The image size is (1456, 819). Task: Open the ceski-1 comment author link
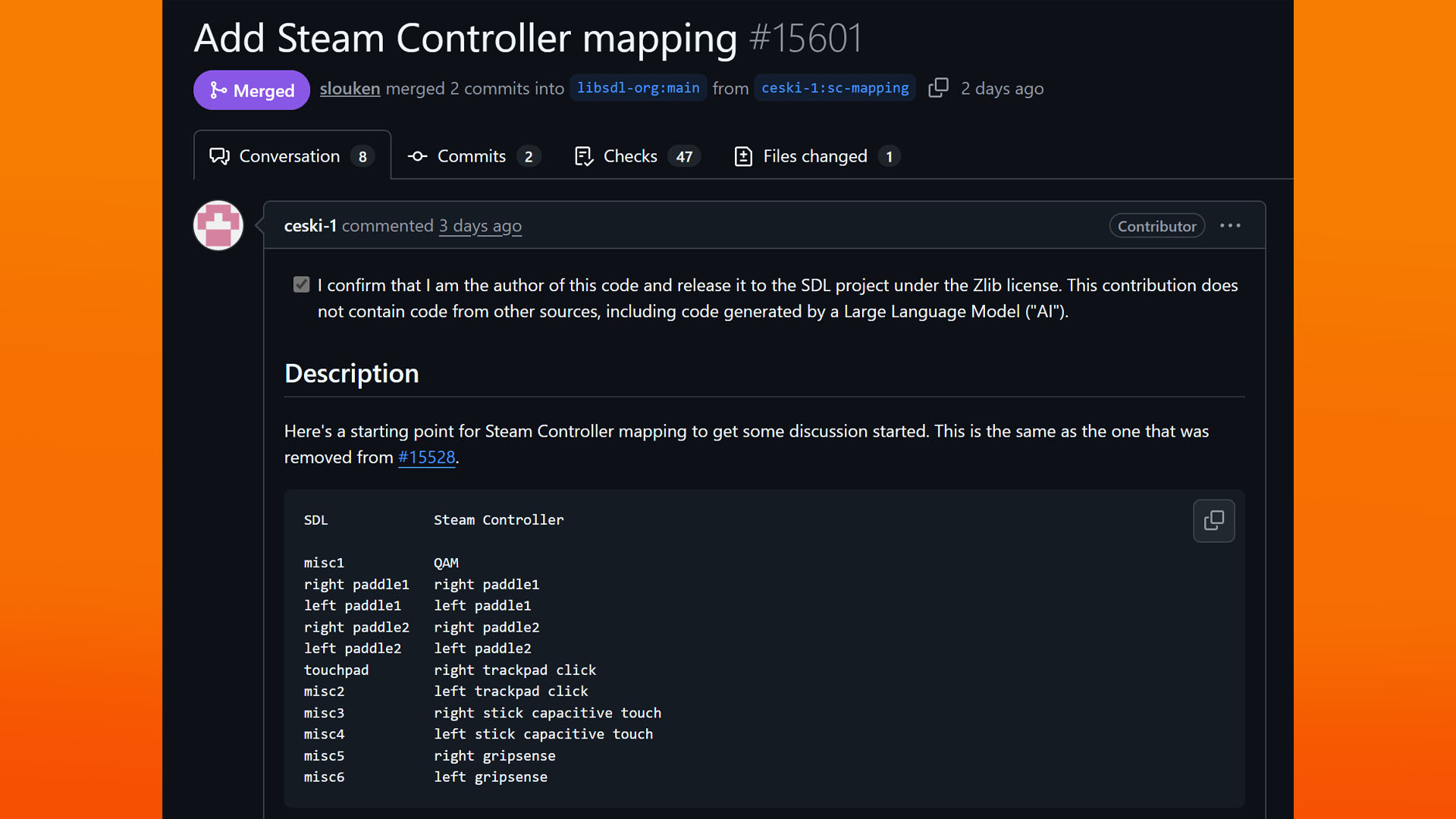[x=310, y=226]
